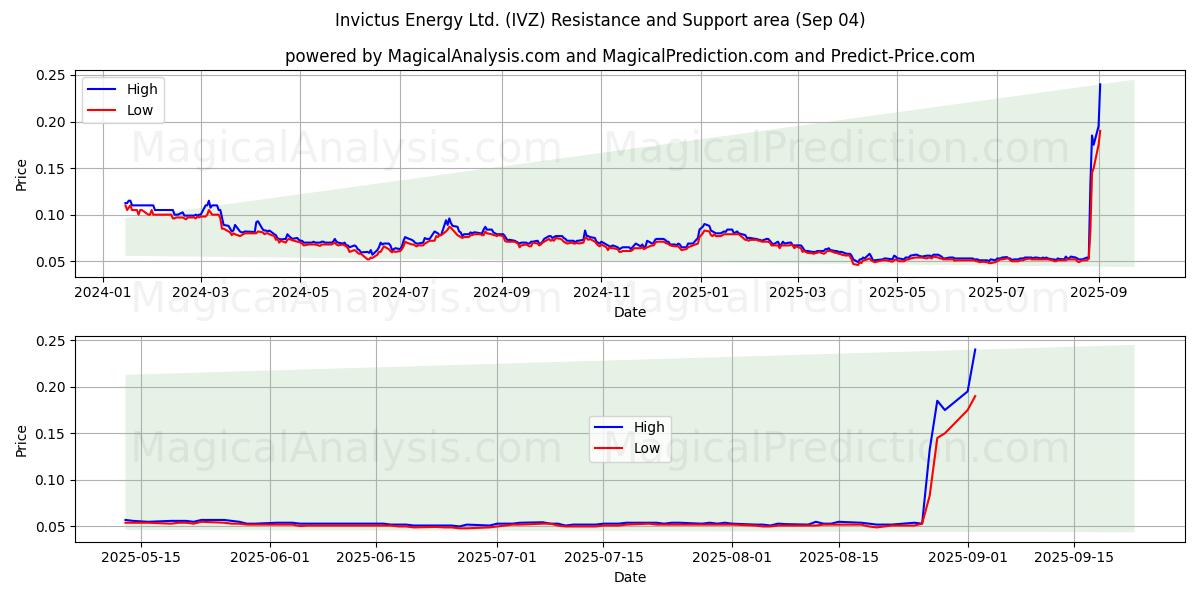Viewport: 1200px width, 600px height.
Task: Click the '2025-08-15' lower axis label
Action: pyautogui.click(x=838, y=557)
